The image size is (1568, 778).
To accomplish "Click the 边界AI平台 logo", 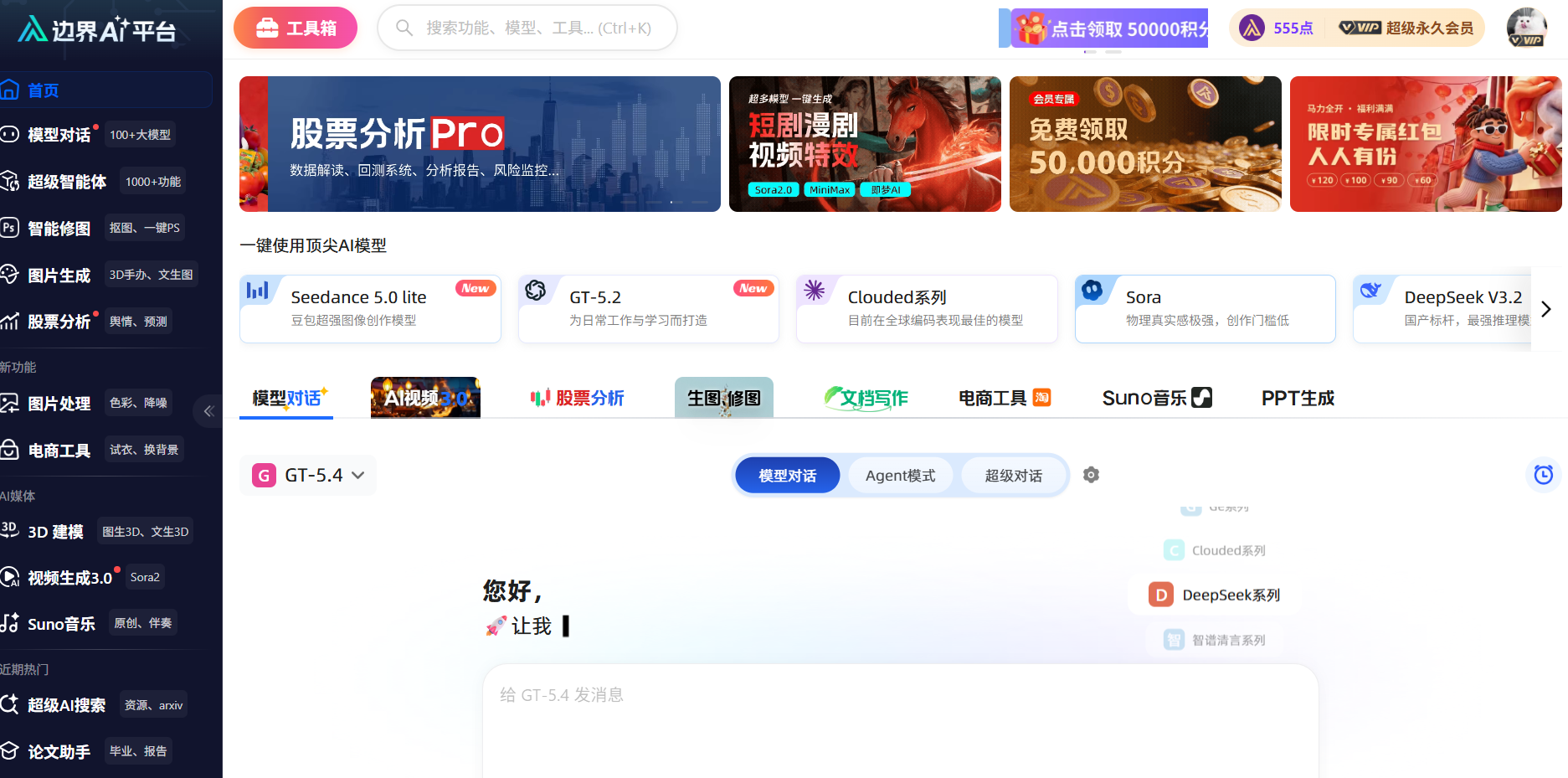I will click(x=97, y=29).
